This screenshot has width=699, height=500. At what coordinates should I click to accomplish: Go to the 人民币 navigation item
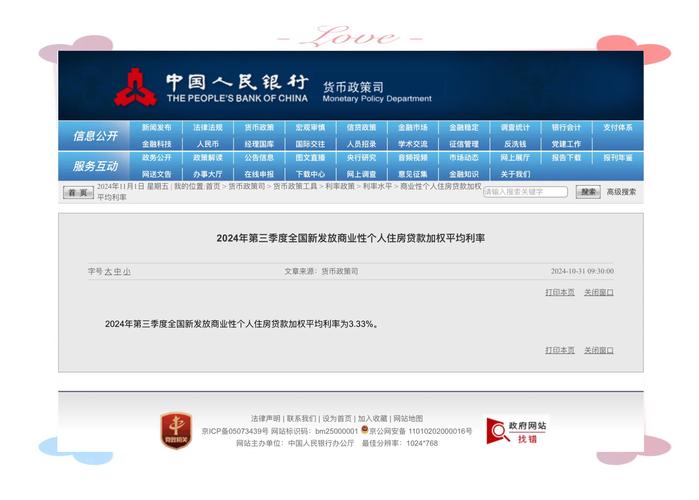pyautogui.click(x=208, y=144)
